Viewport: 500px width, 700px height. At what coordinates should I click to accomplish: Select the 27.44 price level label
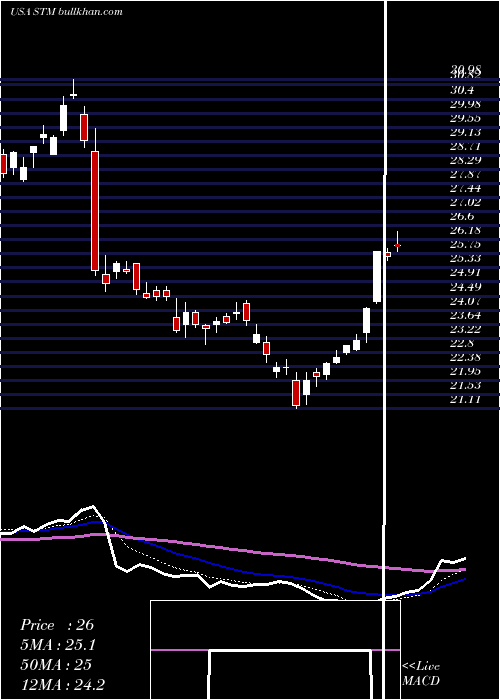[466, 189]
